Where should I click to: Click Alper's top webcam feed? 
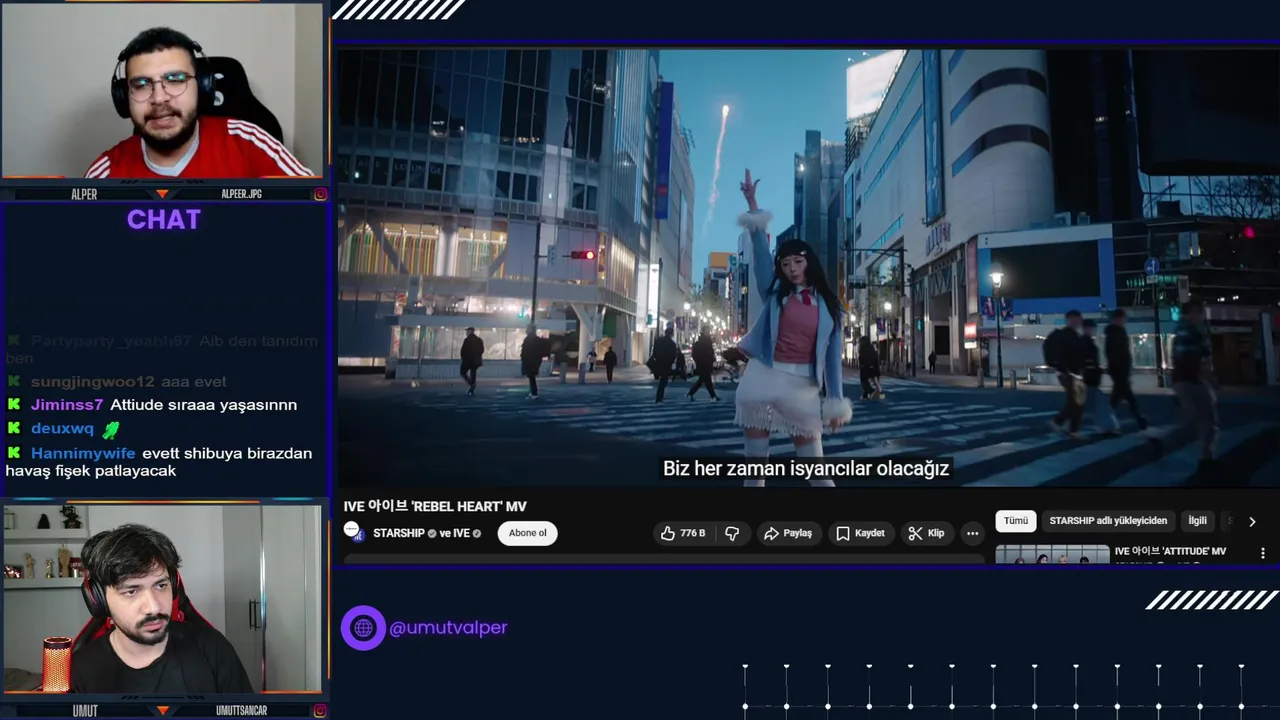[162, 92]
